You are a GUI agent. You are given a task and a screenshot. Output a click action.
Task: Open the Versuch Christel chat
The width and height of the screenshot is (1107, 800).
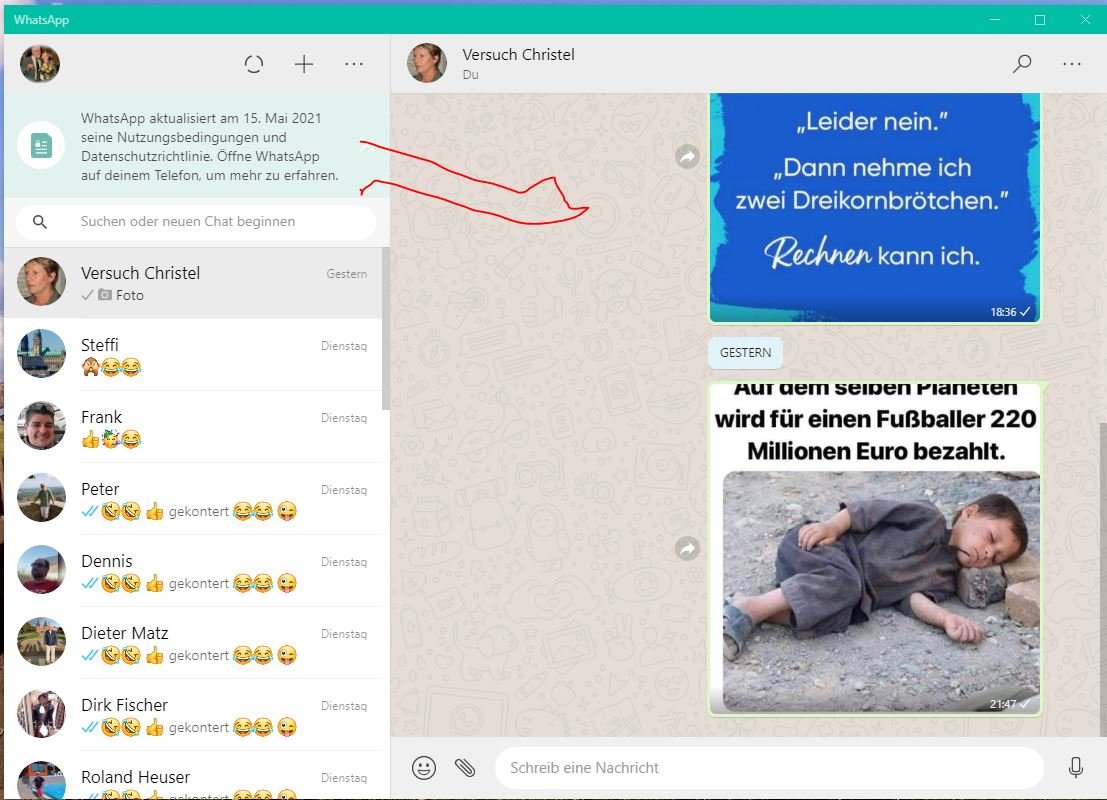pos(193,283)
